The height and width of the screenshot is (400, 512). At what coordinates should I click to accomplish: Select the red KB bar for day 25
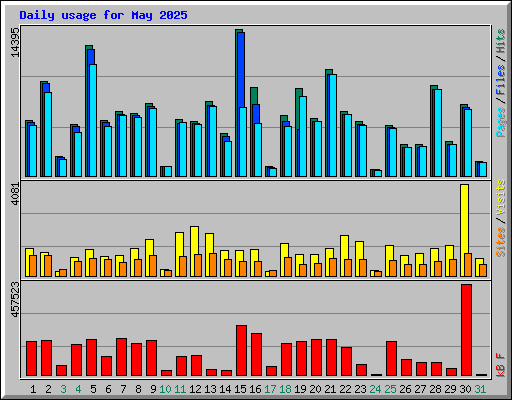391,358
